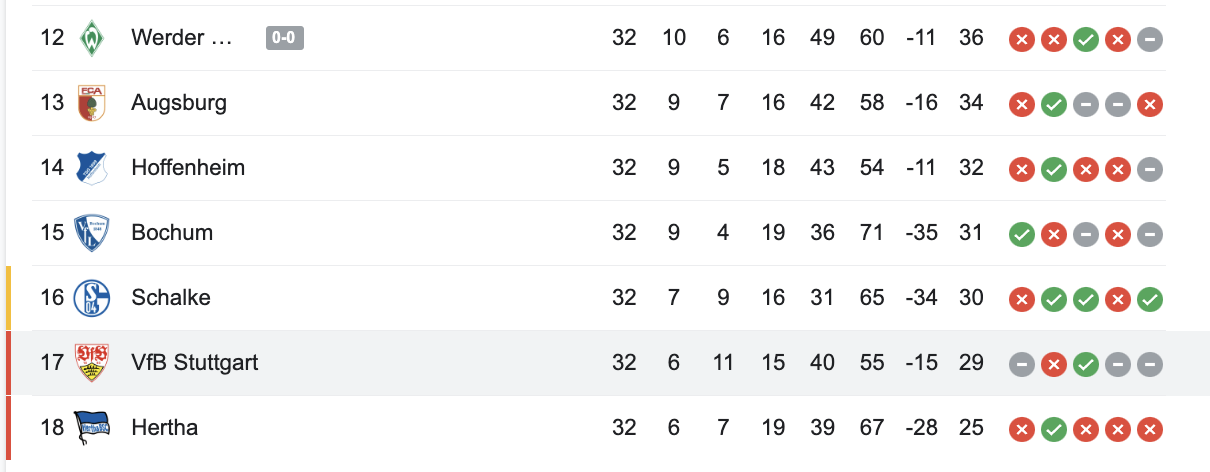Click the VfB Stuttgart team name

click(x=195, y=363)
